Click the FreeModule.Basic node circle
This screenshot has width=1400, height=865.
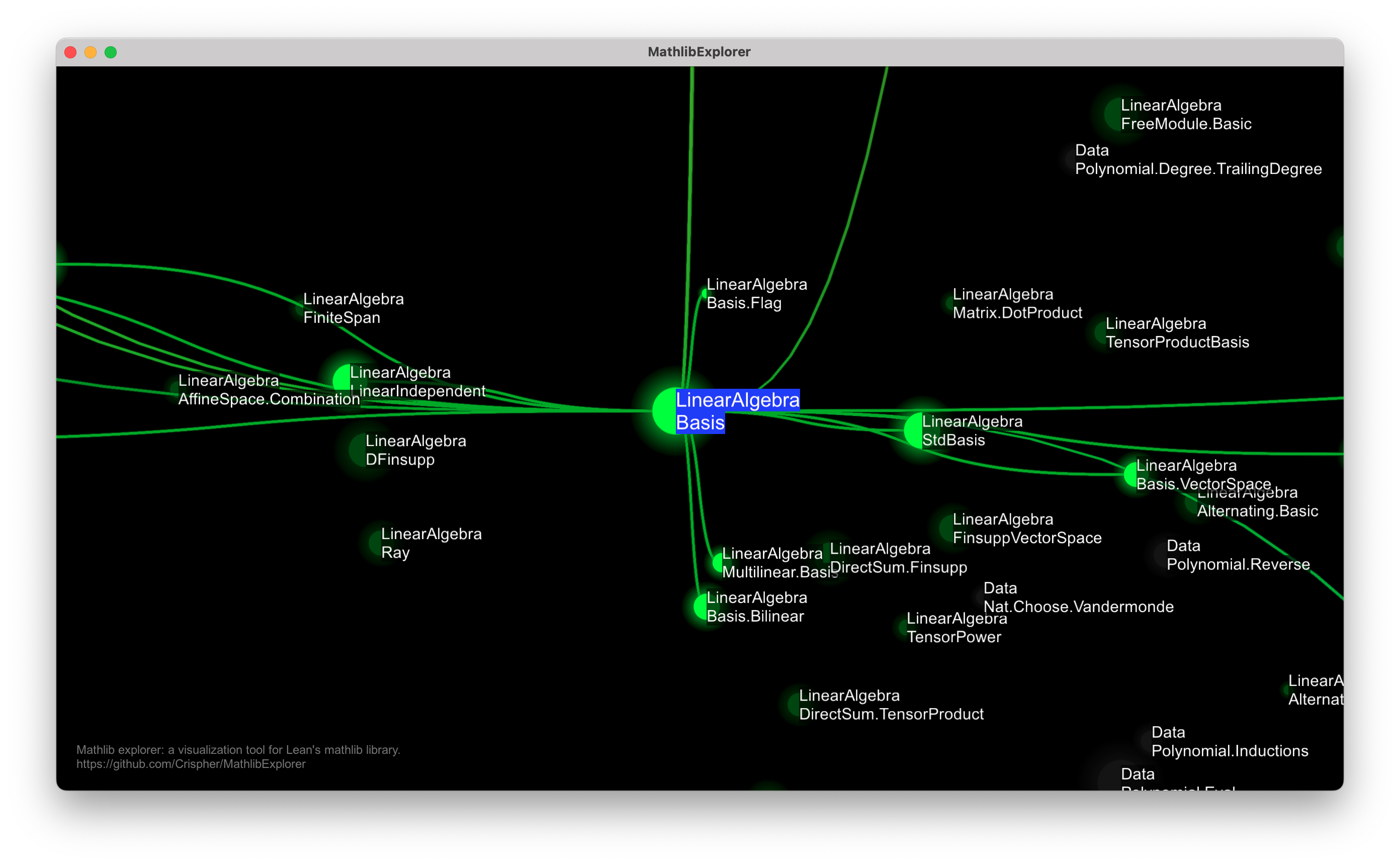tap(1113, 115)
